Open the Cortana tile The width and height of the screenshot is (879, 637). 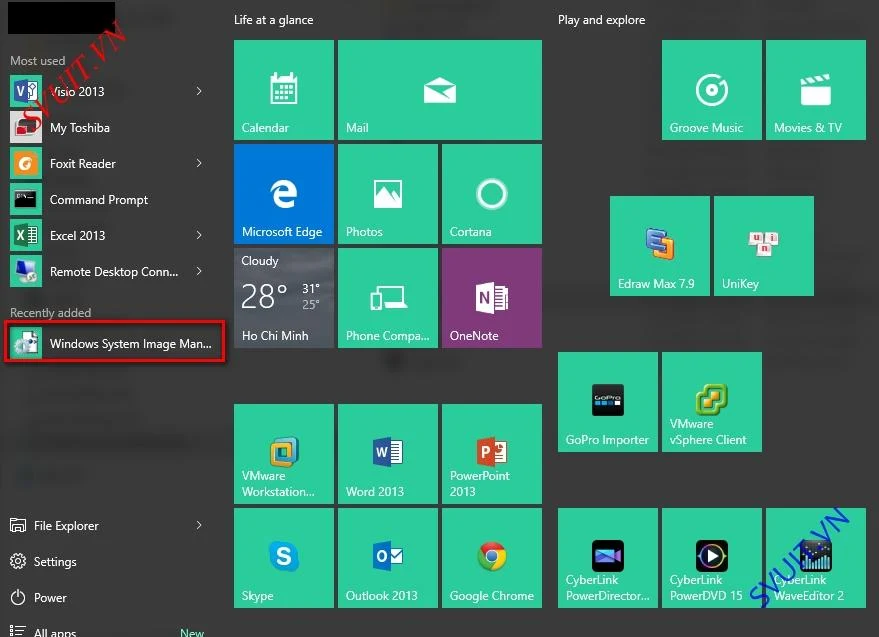[492, 194]
